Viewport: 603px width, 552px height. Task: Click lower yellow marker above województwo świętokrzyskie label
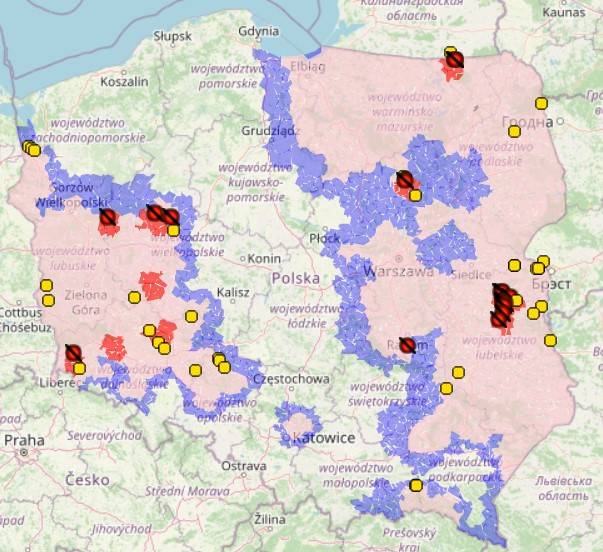click(446, 389)
